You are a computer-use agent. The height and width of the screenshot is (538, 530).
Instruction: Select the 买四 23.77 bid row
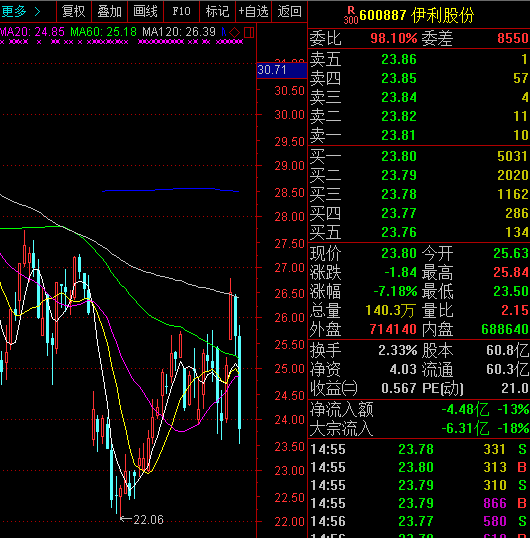[x=419, y=213]
